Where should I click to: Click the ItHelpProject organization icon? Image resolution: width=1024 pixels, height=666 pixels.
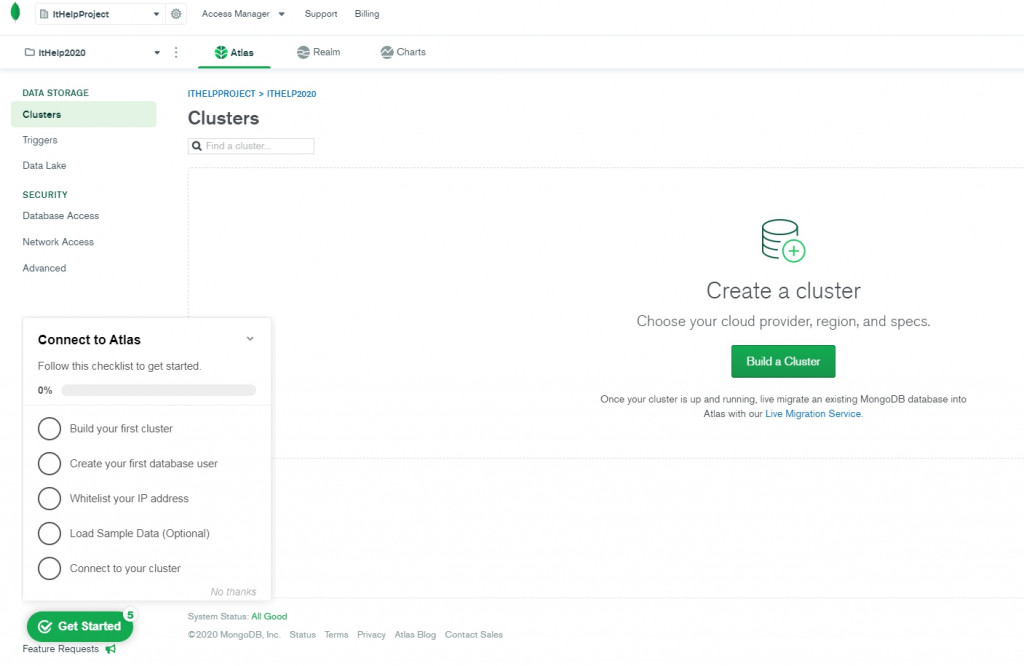44,14
